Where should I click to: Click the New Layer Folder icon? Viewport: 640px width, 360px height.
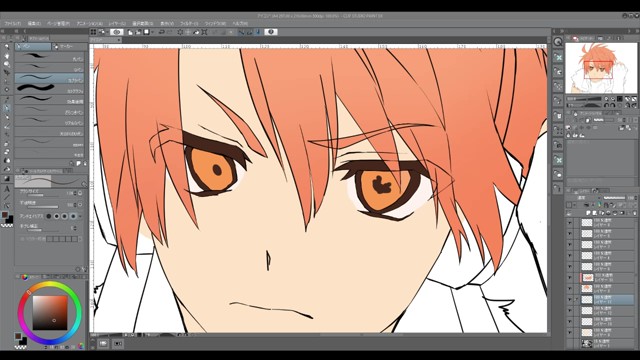(x=602, y=213)
